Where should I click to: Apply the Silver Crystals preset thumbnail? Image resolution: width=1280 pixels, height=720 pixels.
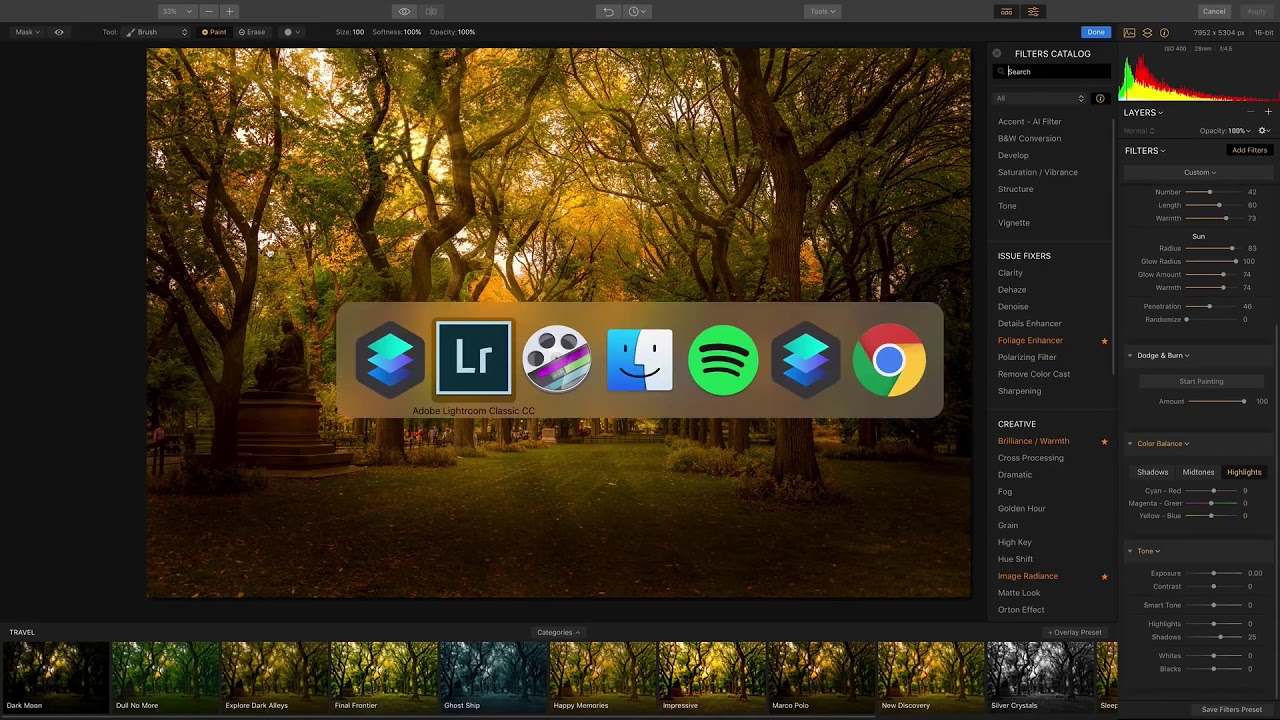click(1040, 677)
